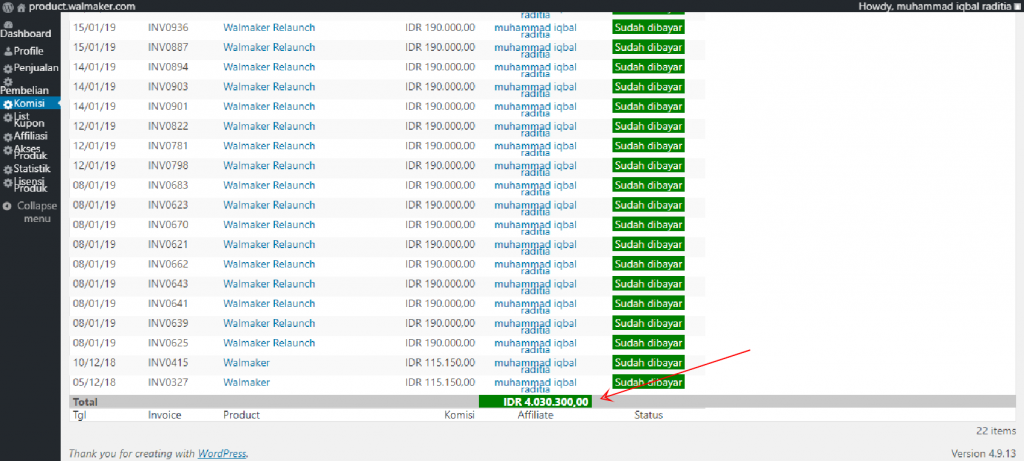The image size is (1024, 461).
Task: Click the home icon beside product.walmaker.com
Action: pos(22,7)
